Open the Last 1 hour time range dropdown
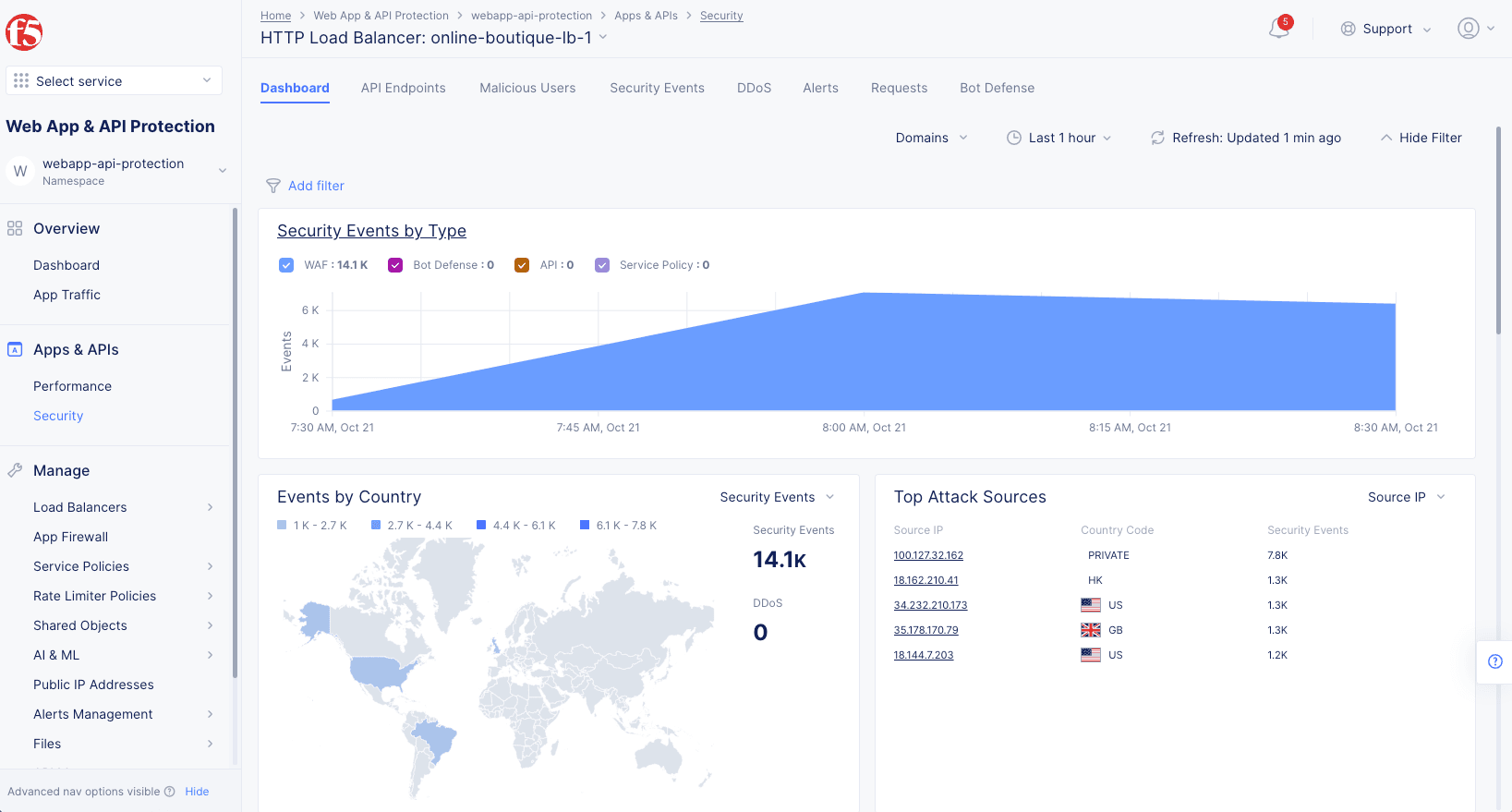This screenshot has height=812, width=1512. 1058,138
